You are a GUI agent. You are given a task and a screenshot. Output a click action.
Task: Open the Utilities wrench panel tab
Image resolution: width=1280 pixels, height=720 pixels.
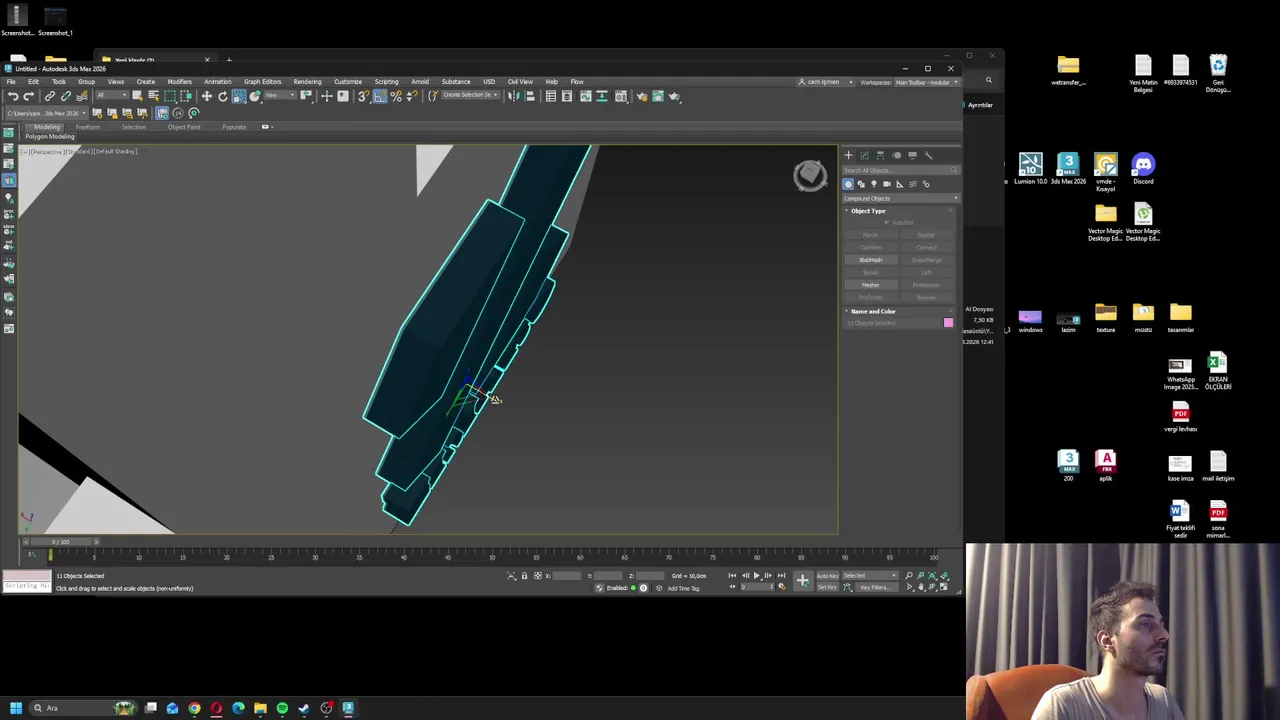click(x=928, y=155)
